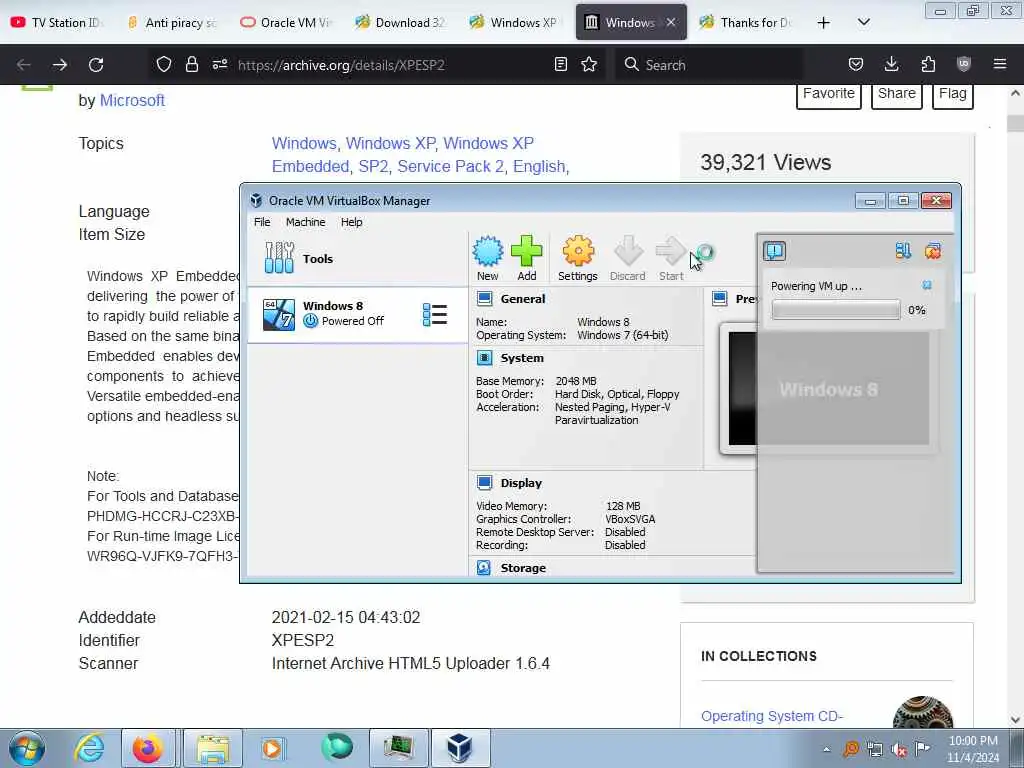Click the Start arrow toolbar icon
Screen dimensions: 1024x768
click(x=671, y=259)
